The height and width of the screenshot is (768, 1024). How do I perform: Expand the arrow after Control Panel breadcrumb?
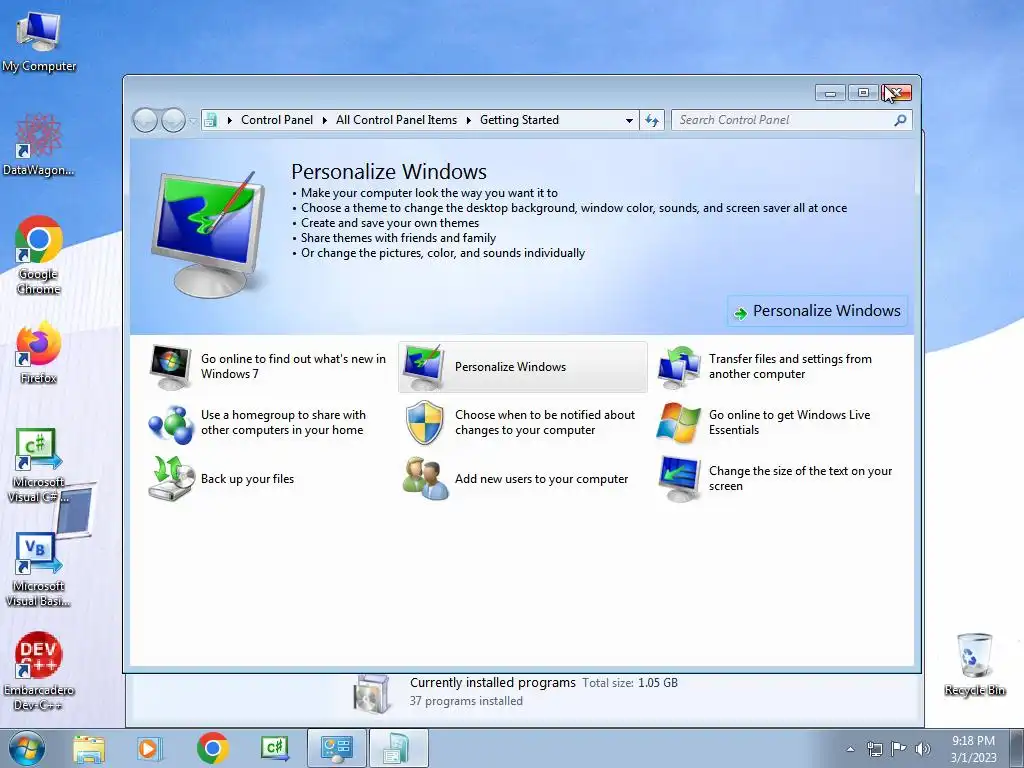pyautogui.click(x=325, y=120)
